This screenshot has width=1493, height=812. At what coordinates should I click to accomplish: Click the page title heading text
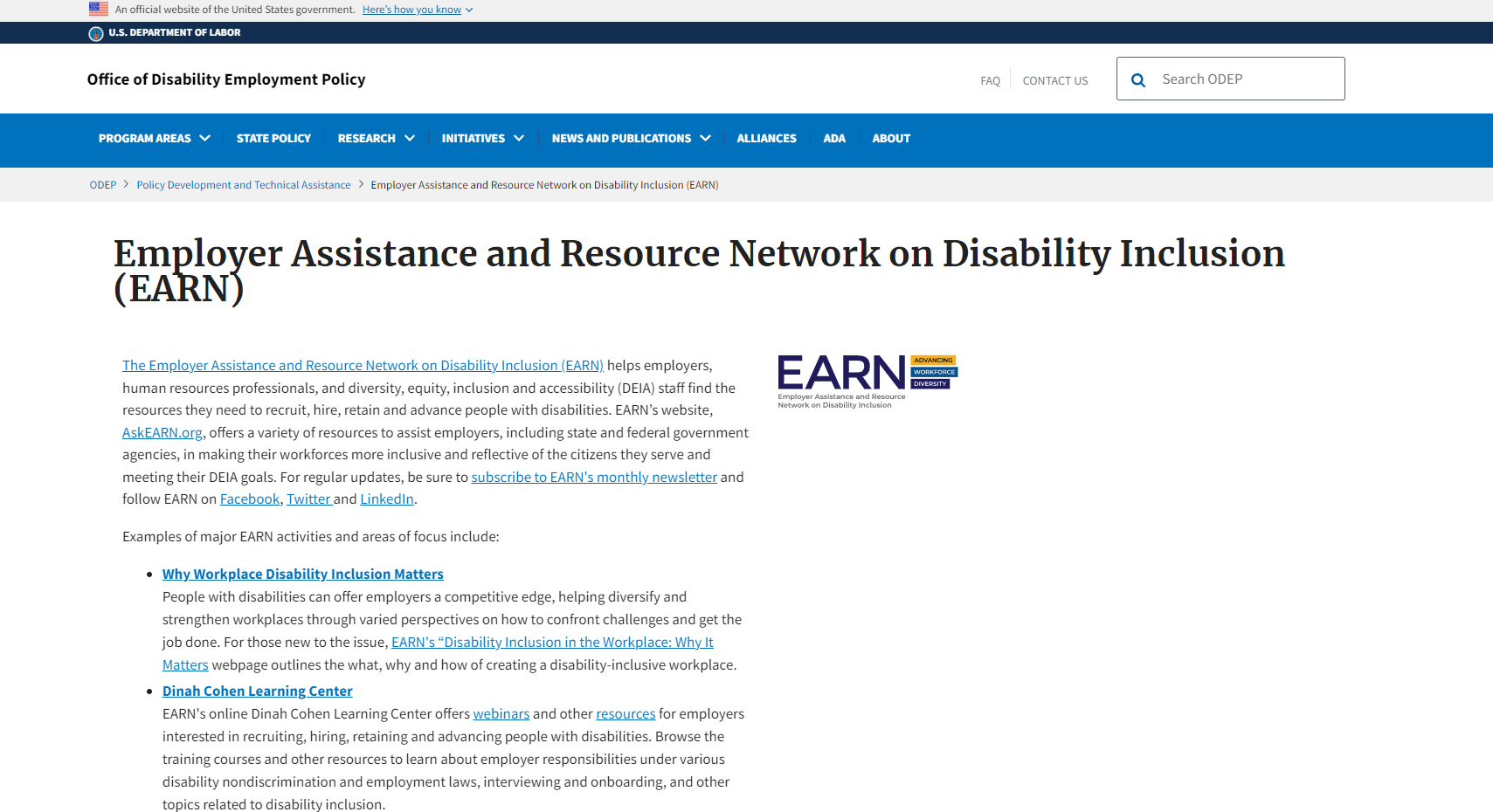[699, 271]
